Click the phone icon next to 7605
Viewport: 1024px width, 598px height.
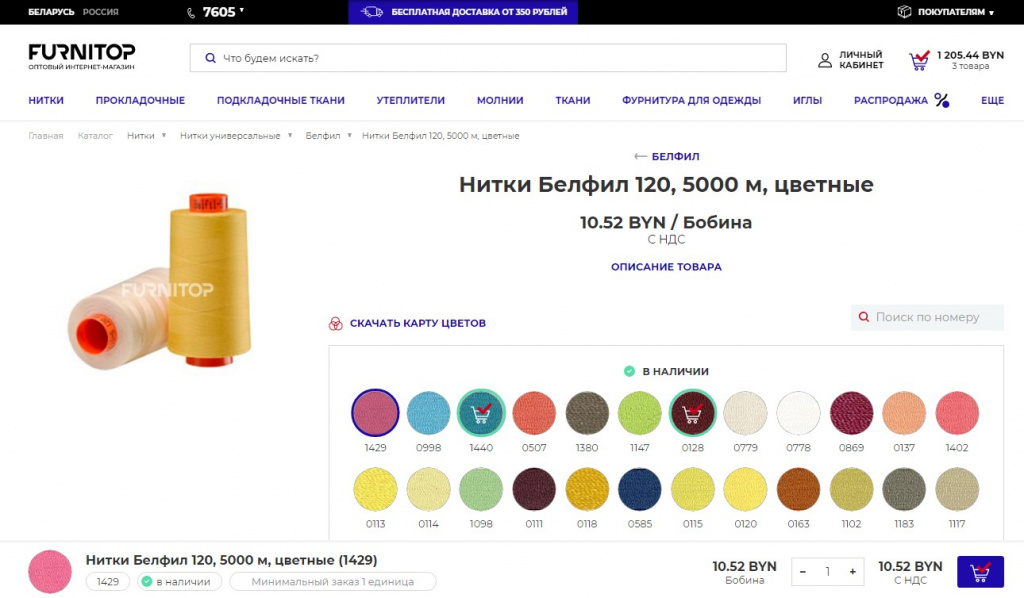(x=191, y=12)
